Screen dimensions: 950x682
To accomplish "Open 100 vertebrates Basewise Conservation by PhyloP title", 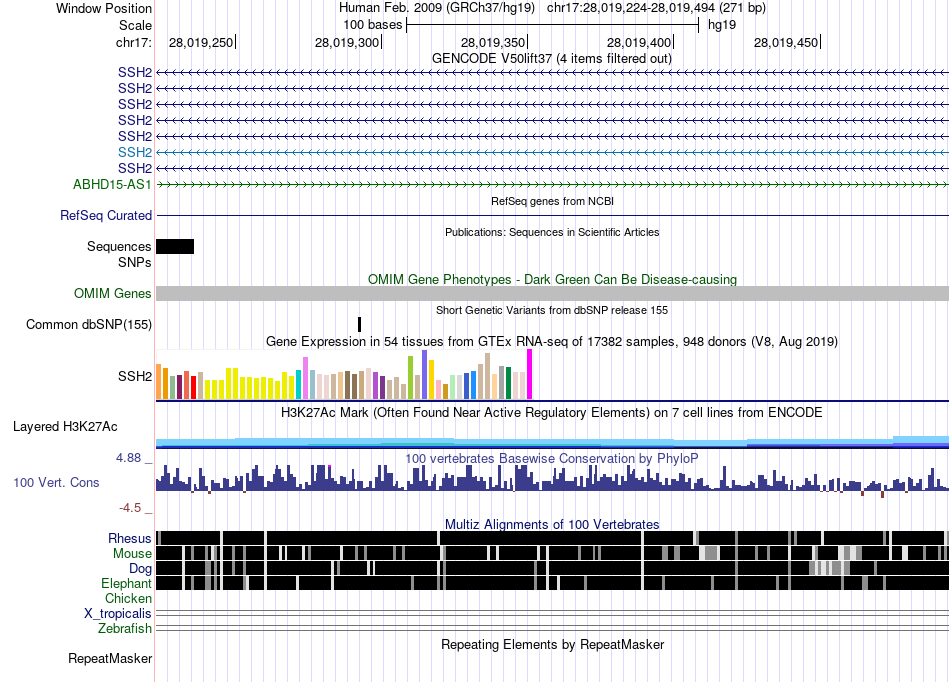I will pos(551,459).
